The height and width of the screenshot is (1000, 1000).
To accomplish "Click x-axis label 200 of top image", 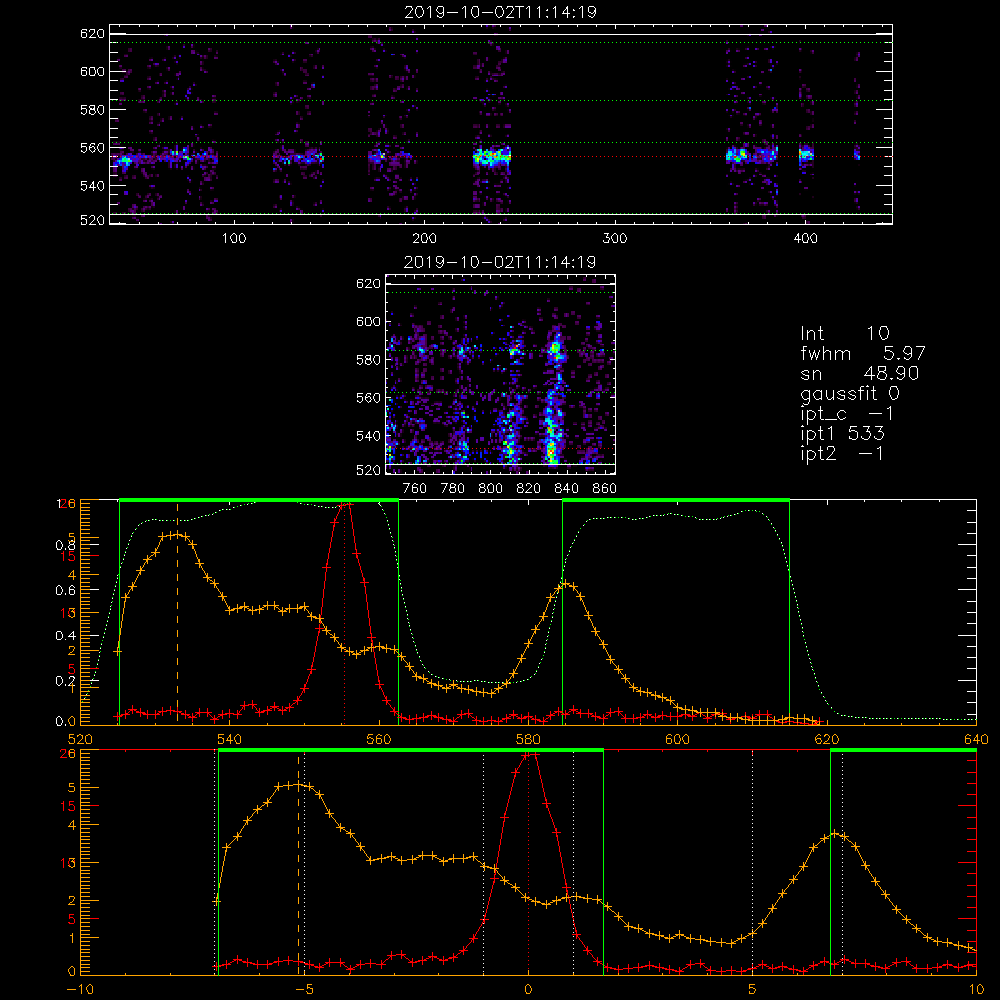I will 424,239.
